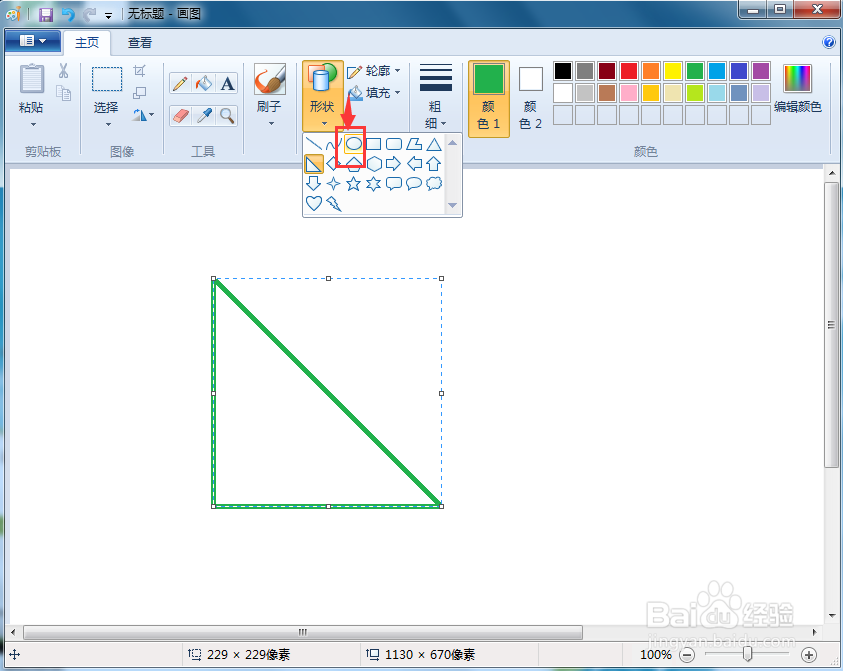The height and width of the screenshot is (671, 843).
Task: Click the Brushes (刷子) button
Action: point(270,88)
